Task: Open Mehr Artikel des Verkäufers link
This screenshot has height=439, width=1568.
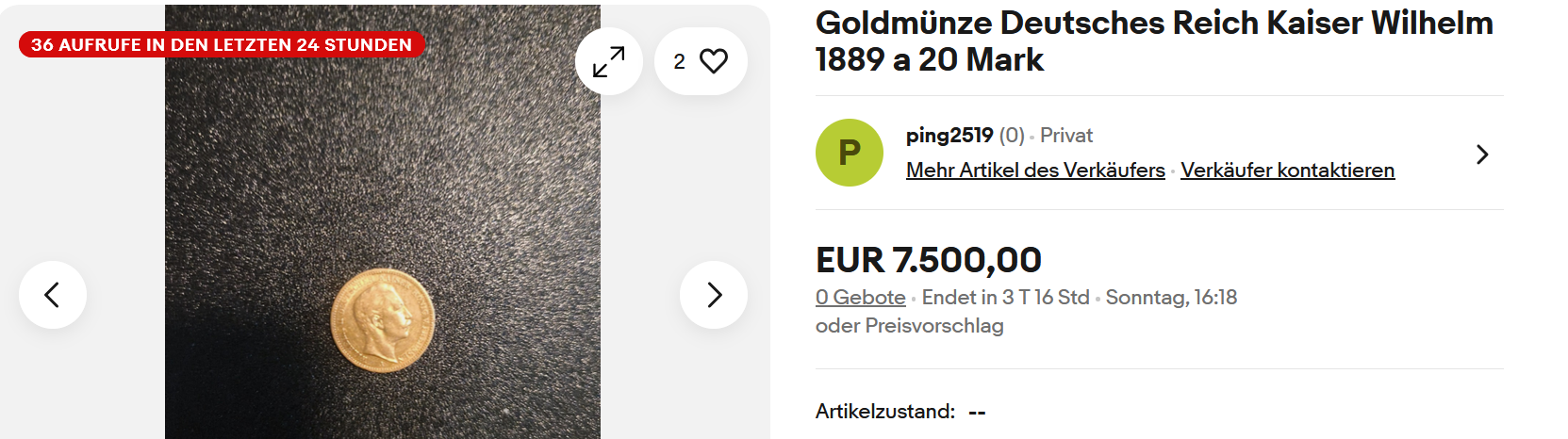Action: coord(1035,171)
